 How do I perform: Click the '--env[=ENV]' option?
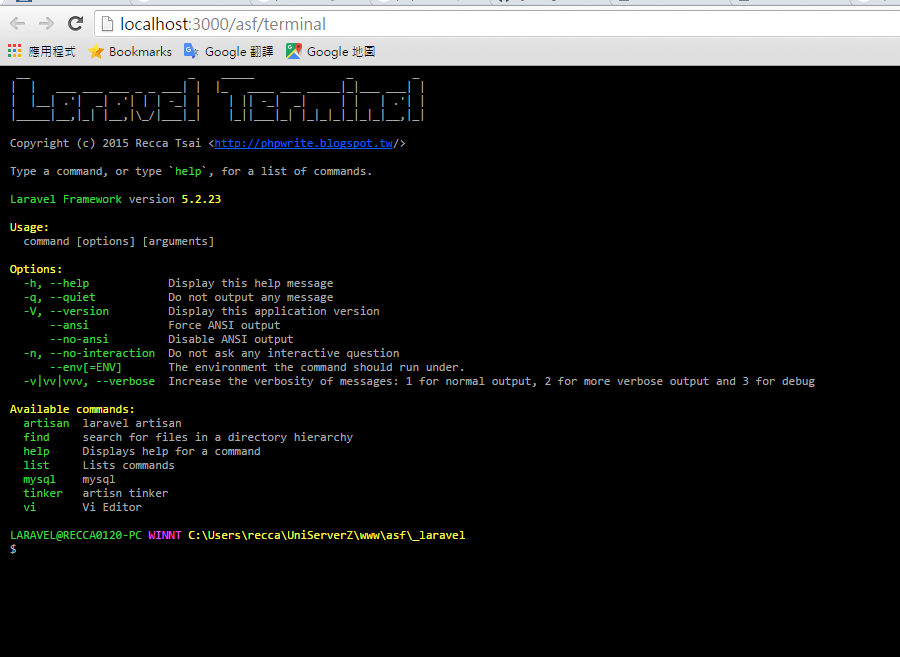tap(86, 367)
